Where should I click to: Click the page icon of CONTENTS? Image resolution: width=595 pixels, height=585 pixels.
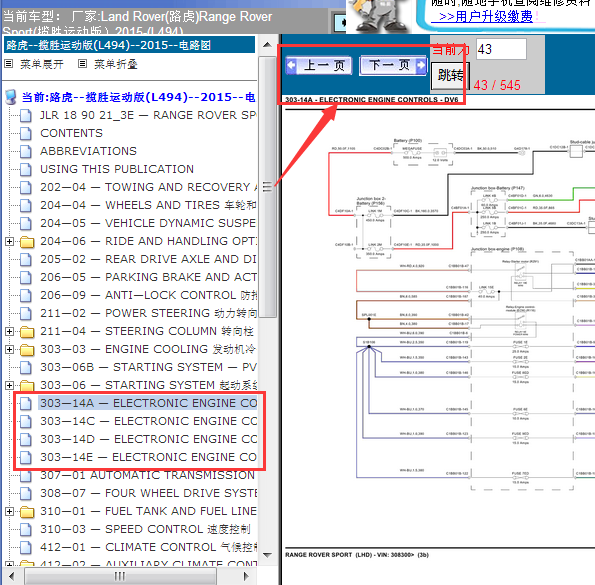click(x=26, y=134)
